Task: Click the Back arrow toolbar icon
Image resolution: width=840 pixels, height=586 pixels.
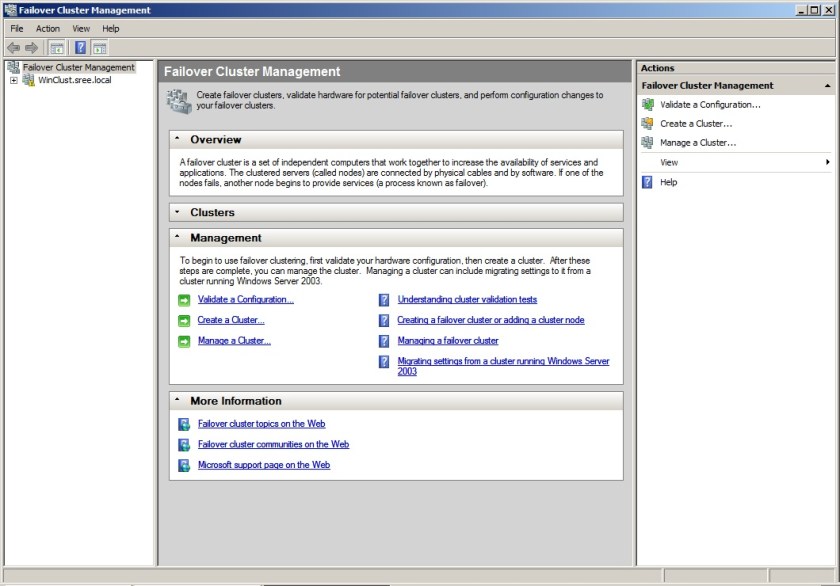Action: click(x=13, y=47)
